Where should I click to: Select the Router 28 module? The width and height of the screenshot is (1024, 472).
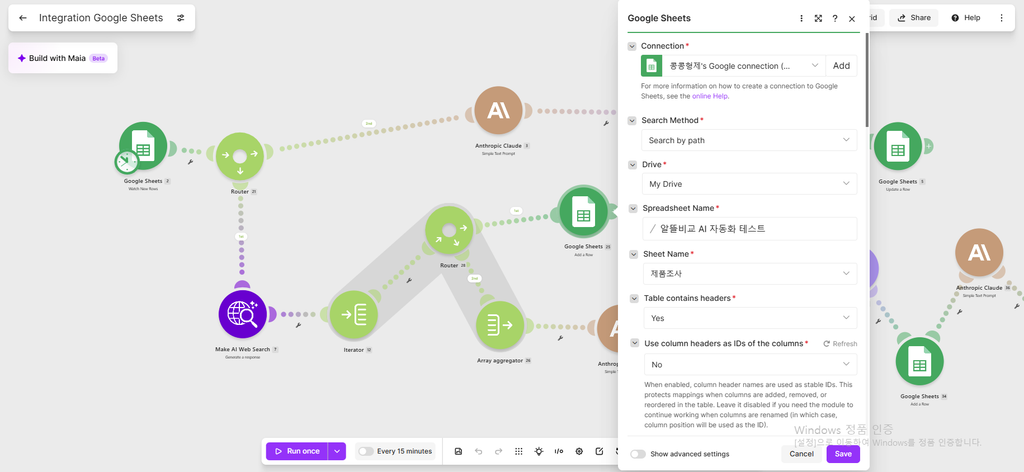pyautogui.click(x=449, y=230)
